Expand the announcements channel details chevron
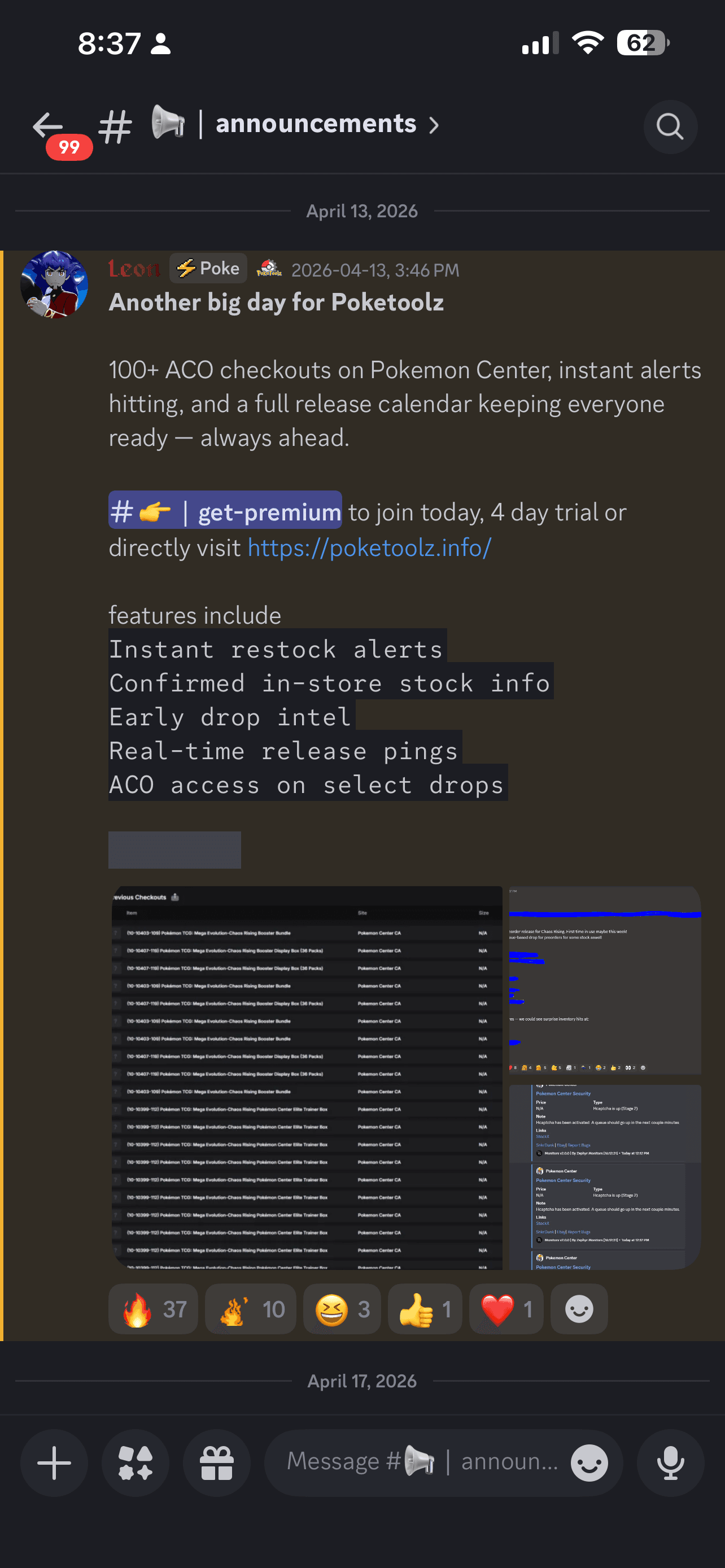This screenshot has height=1568, width=725. (x=434, y=125)
